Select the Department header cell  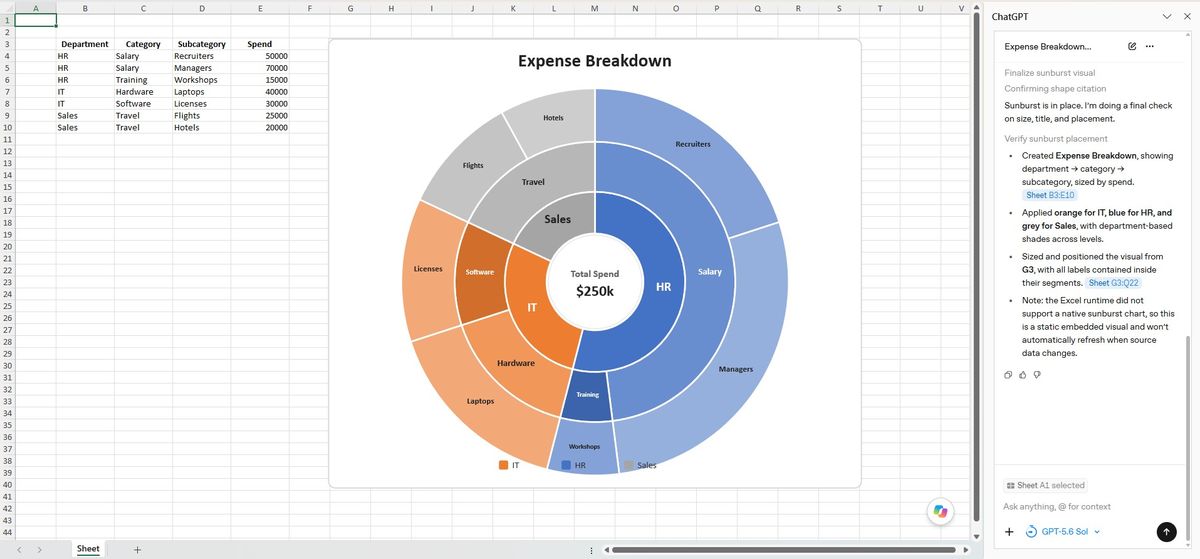click(x=85, y=44)
